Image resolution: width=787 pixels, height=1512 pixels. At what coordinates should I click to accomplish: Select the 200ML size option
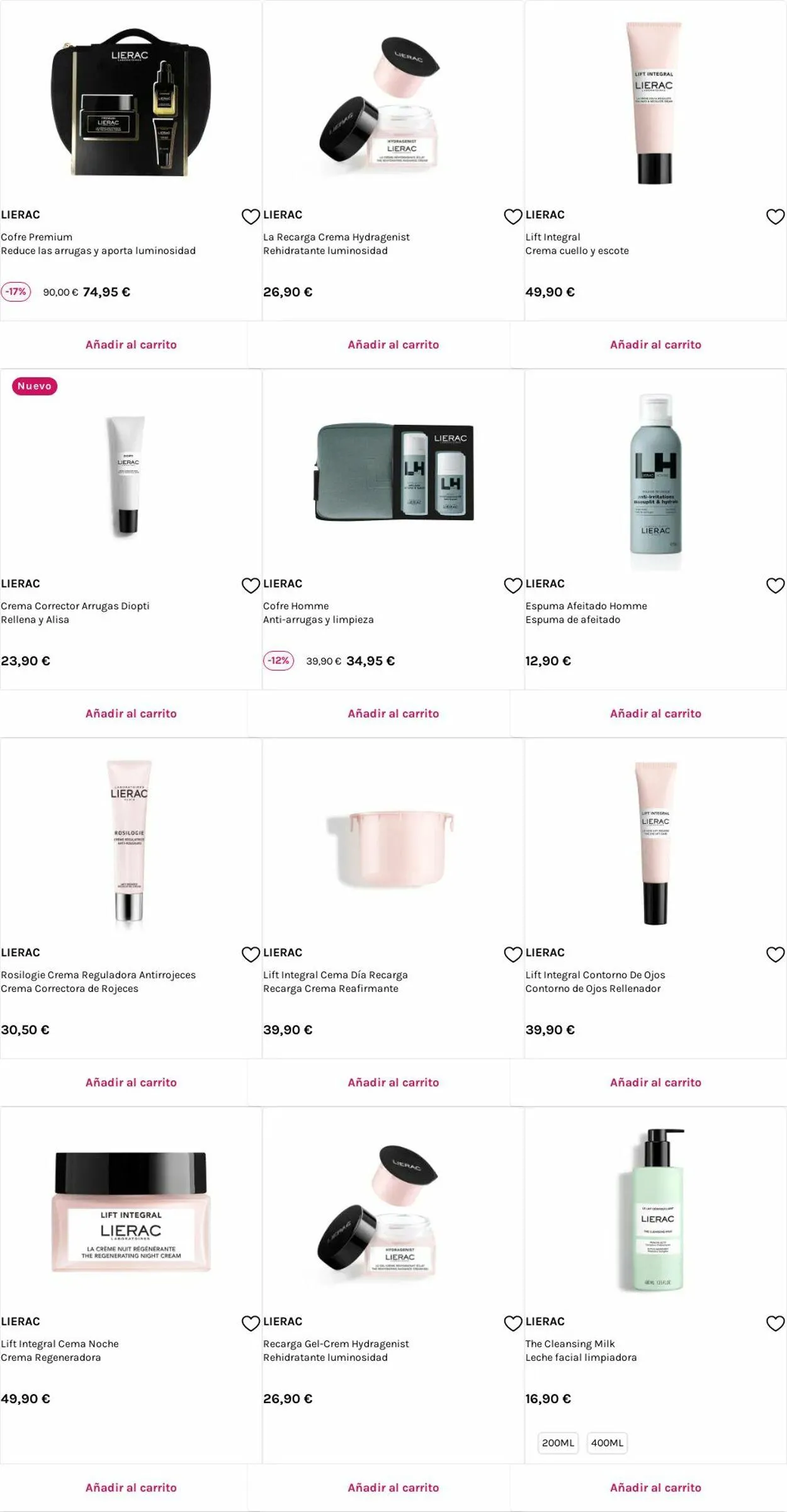point(558,1443)
